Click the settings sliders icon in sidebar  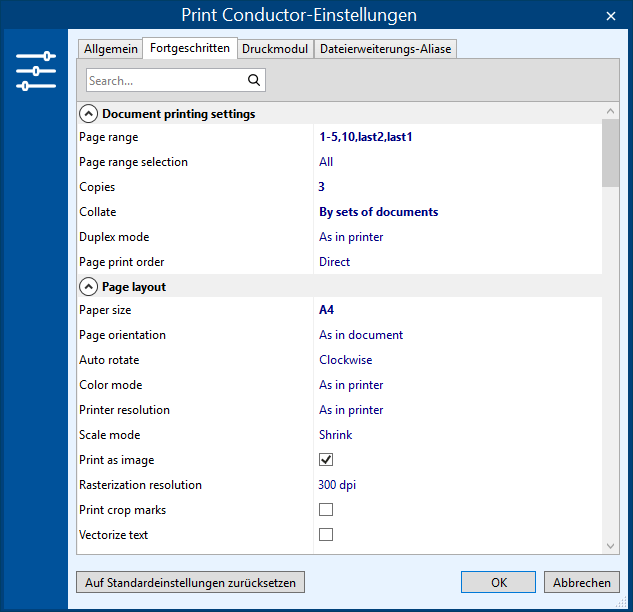[36, 71]
